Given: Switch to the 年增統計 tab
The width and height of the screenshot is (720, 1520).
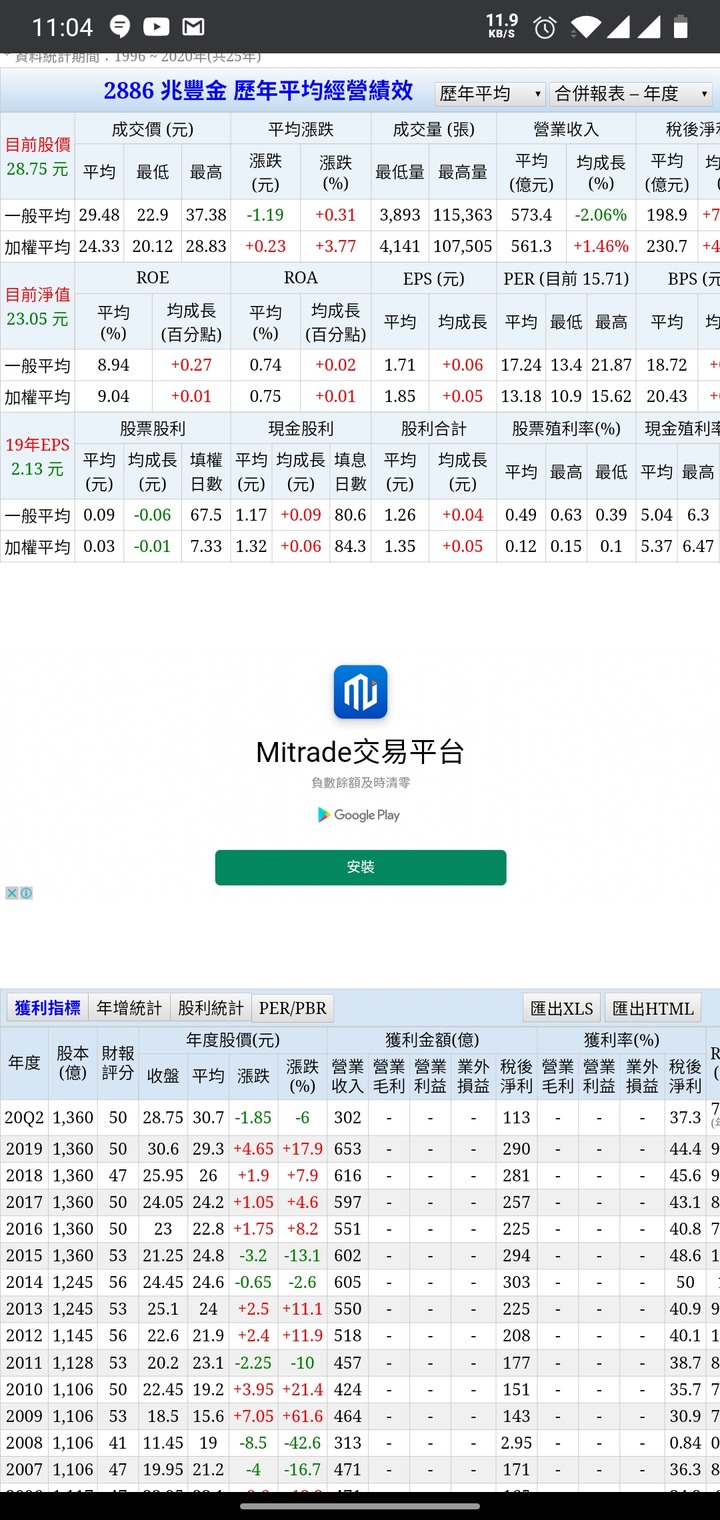Looking at the screenshot, I should [x=129, y=1007].
